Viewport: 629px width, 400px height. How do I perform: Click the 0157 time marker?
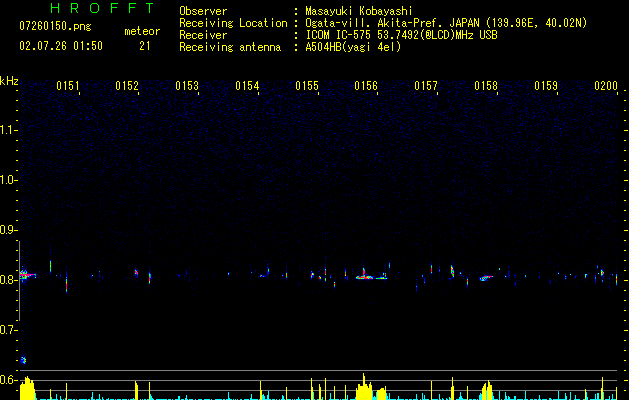pos(426,86)
